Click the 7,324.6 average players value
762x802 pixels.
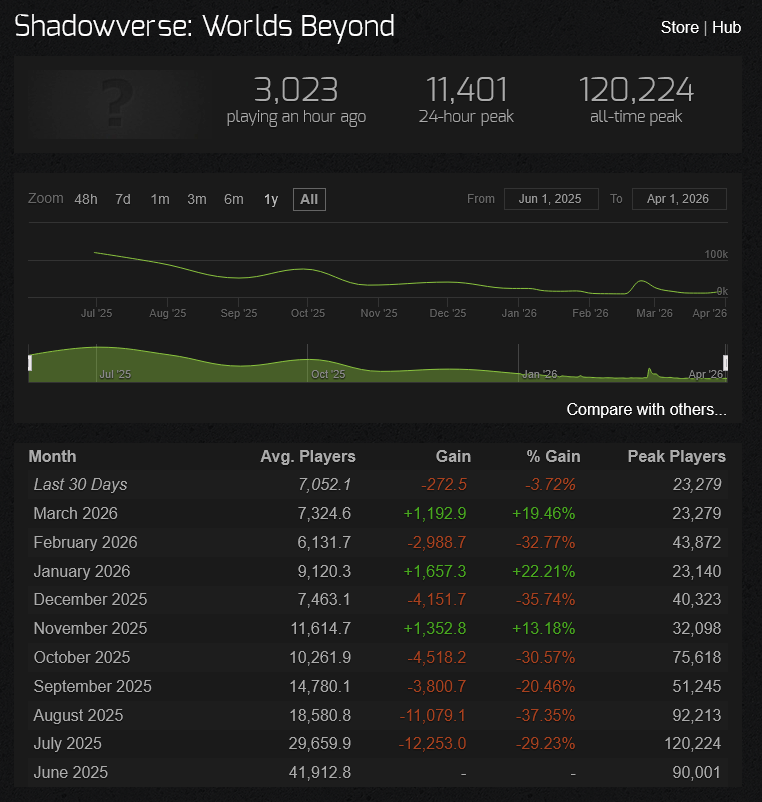[324, 513]
